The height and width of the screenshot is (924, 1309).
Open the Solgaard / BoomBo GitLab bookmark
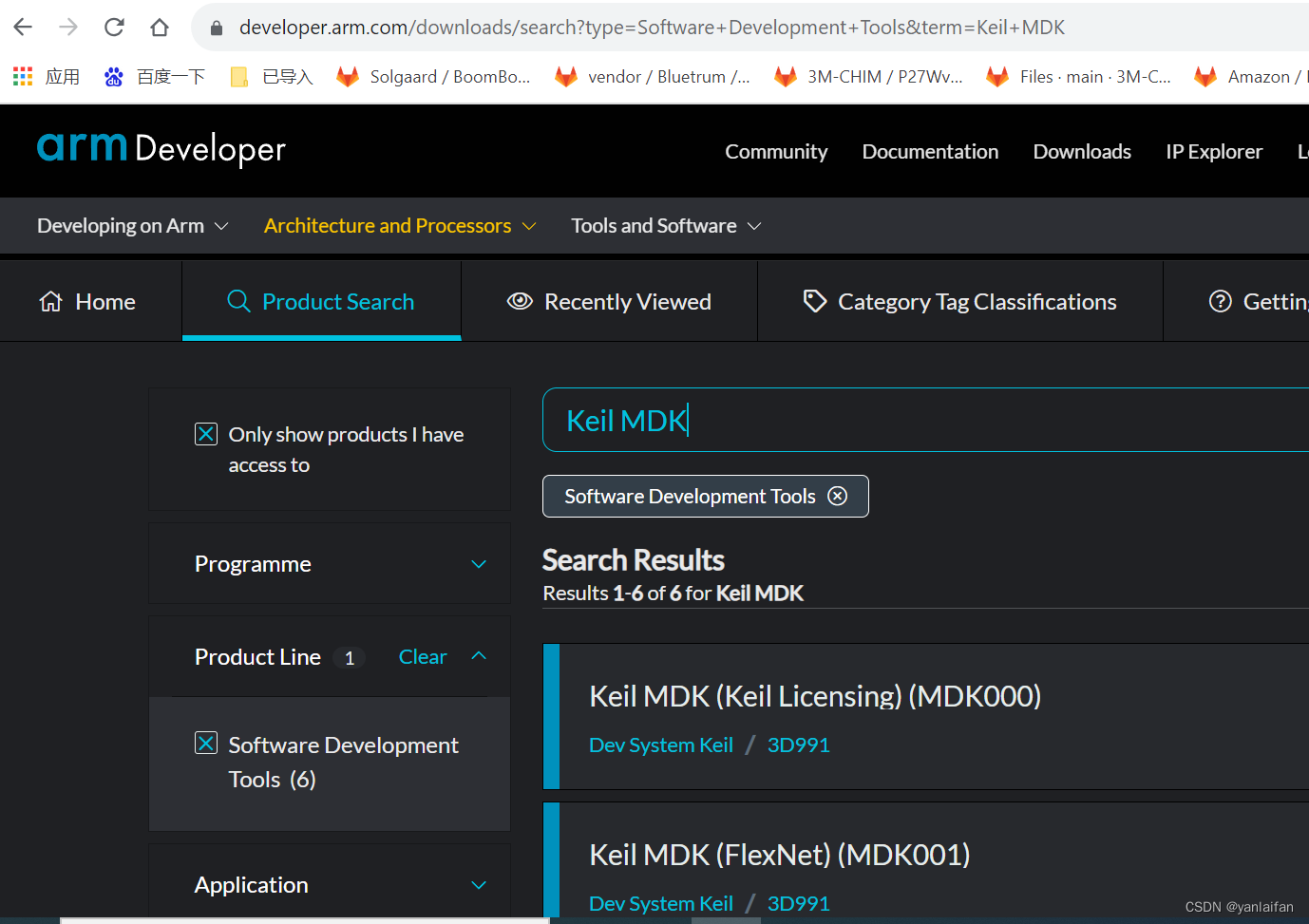click(434, 77)
